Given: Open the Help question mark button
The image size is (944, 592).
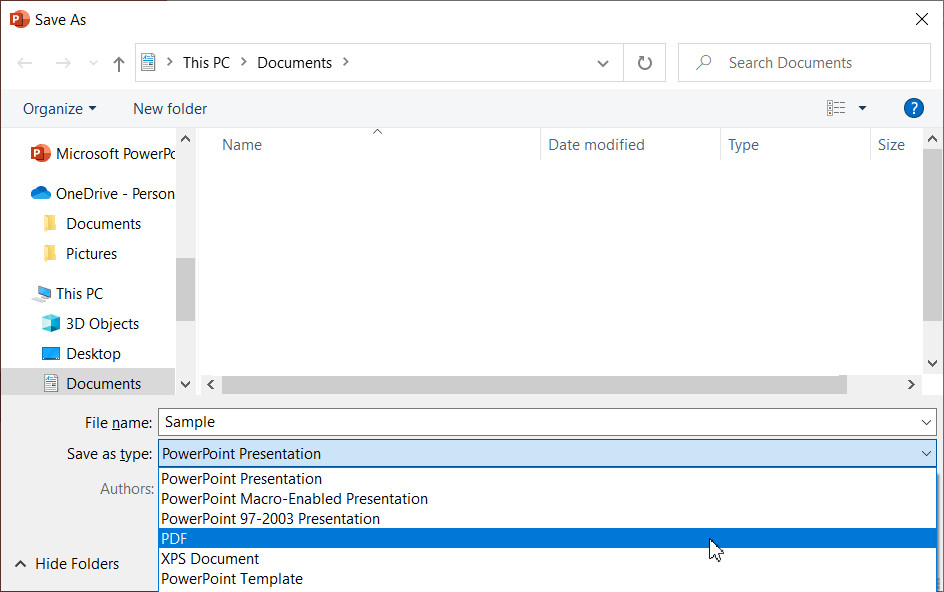Looking at the screenshot, I should [913, 108].
